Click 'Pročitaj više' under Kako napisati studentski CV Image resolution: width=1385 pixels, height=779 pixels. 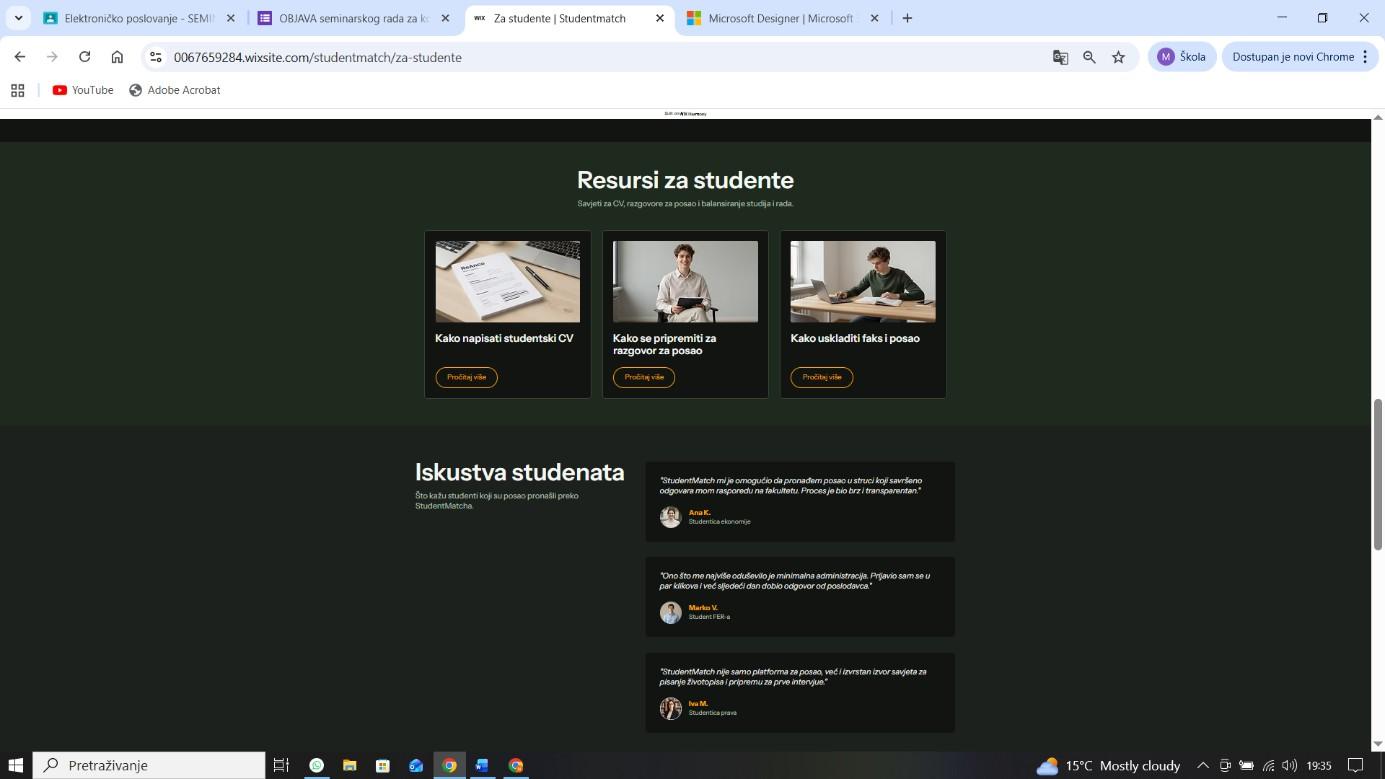coord(466,377)
